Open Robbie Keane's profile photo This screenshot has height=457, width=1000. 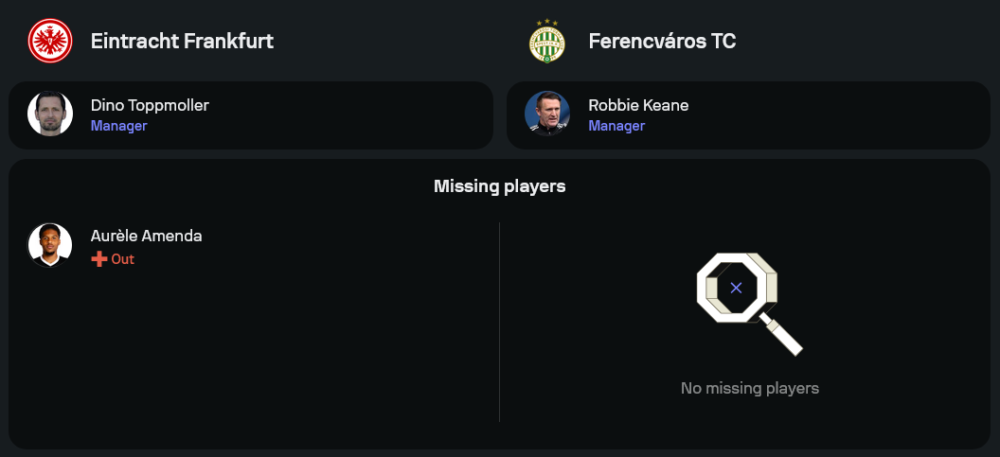tap(547, 114)
